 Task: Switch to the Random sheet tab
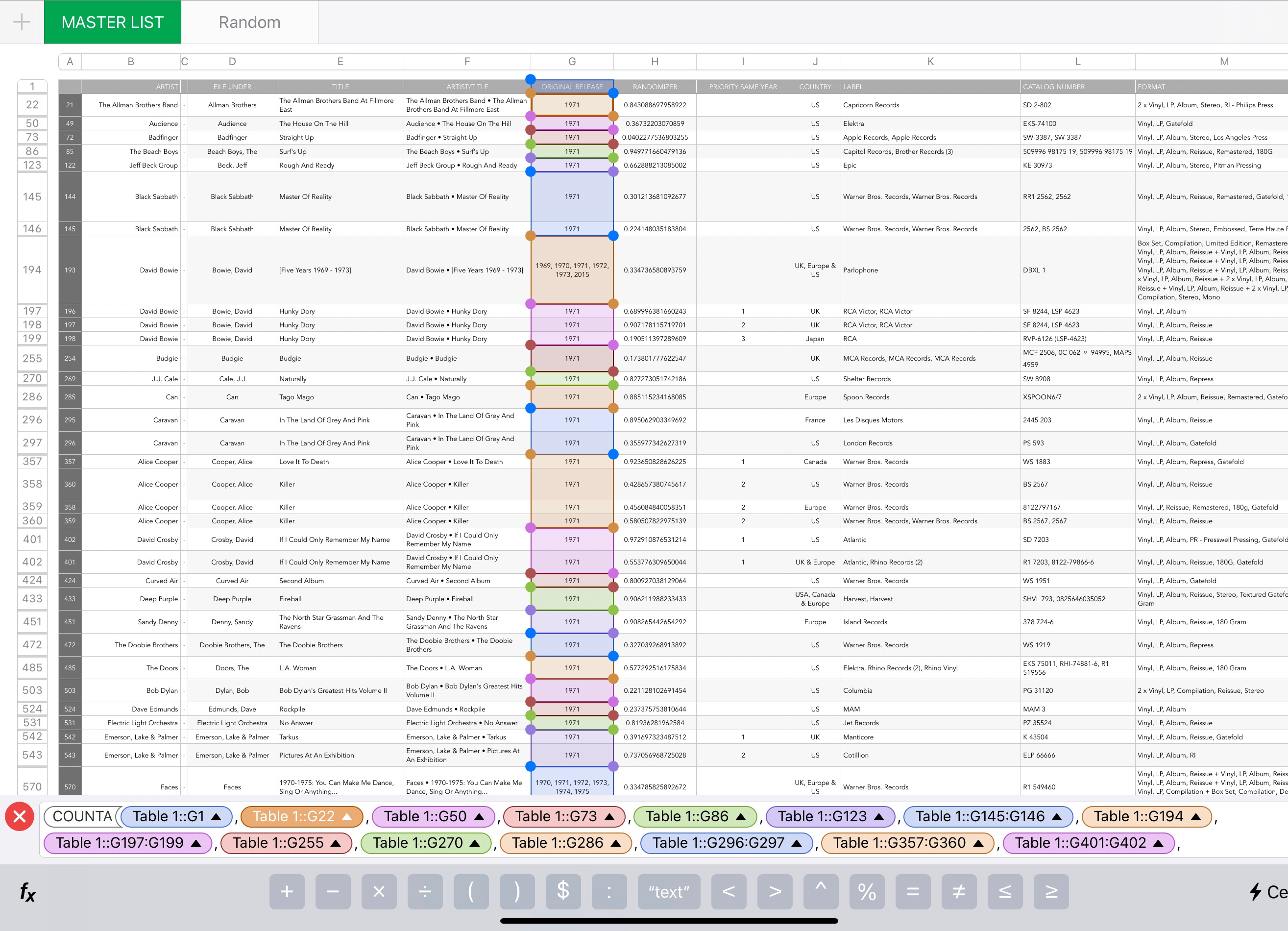249,22
